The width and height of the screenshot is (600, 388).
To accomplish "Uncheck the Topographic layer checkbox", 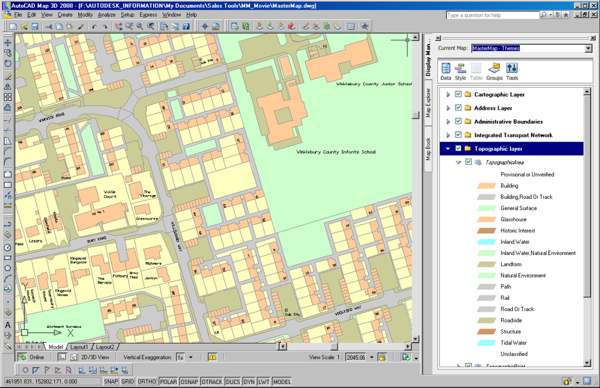I will (458, 148).
